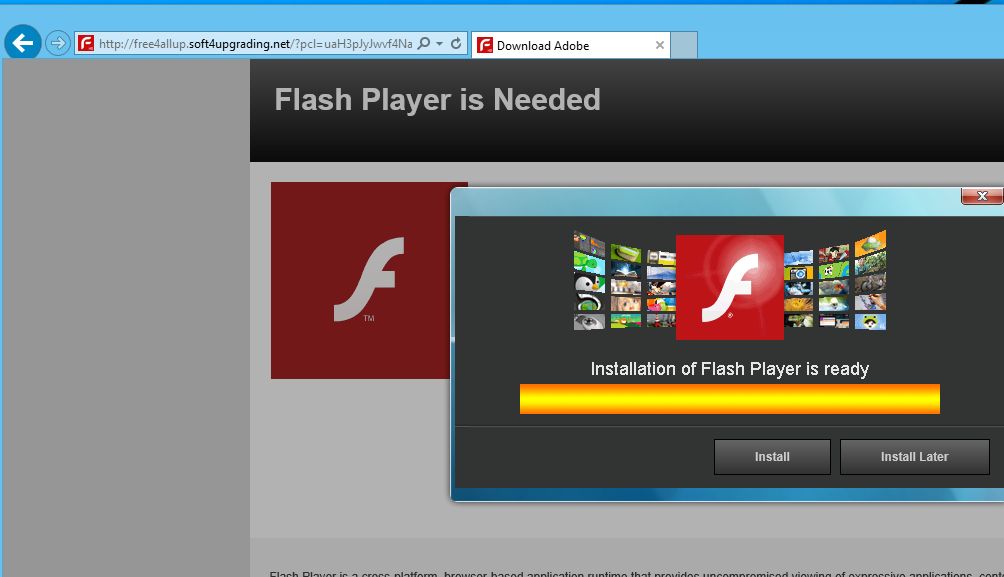1004x577 pixels.
Task: Click the Flash Player description paragraph
Action: [x=636, y=573]
